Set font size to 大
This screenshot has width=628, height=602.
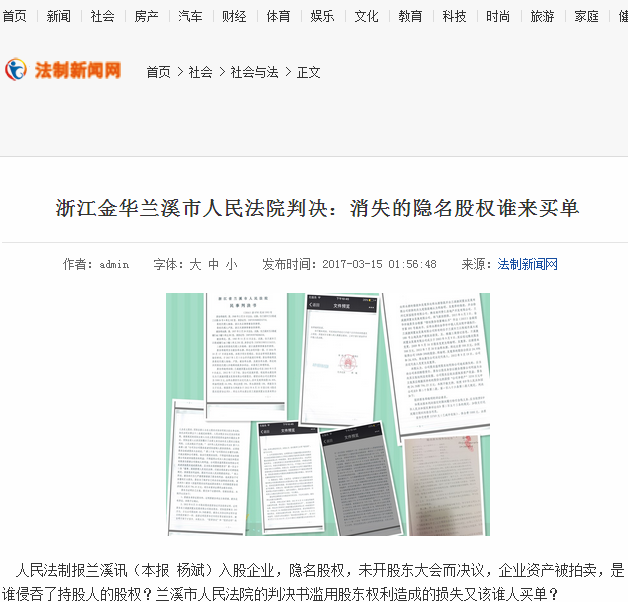coord(196,264)
